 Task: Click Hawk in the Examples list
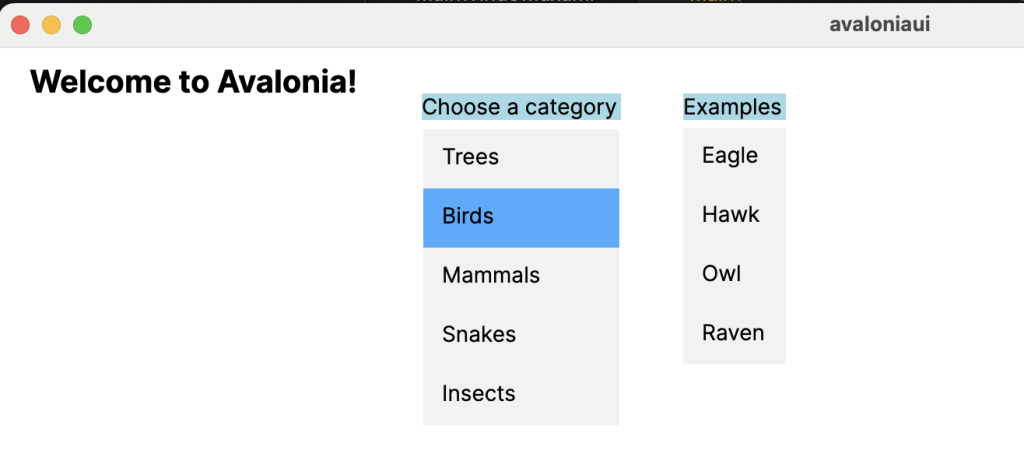733,214
